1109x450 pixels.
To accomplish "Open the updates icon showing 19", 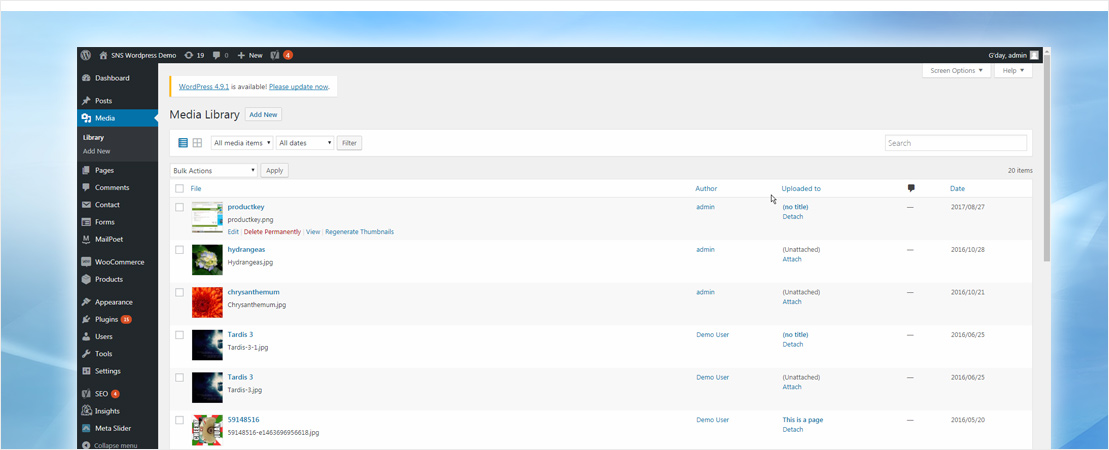I will click(194, 55).
